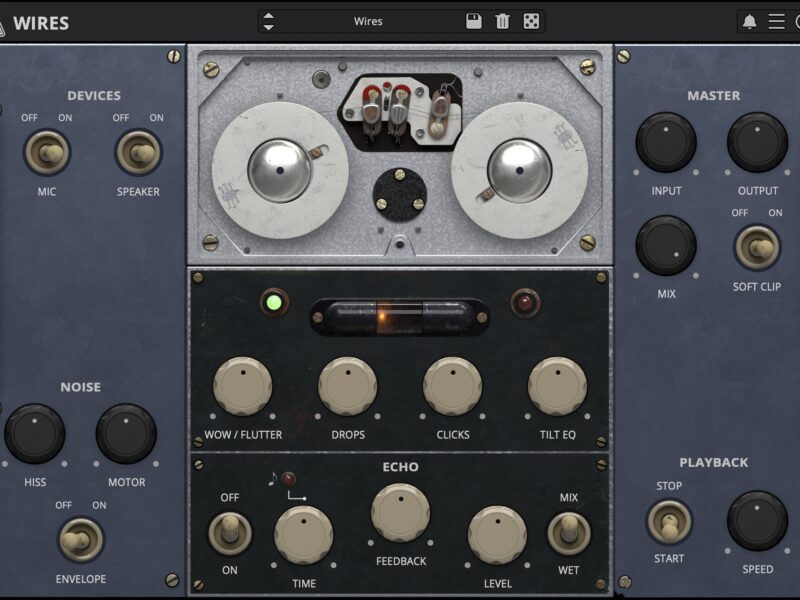800x600 pixels.
Task: Open notifications bell icon
Action: 749,21
